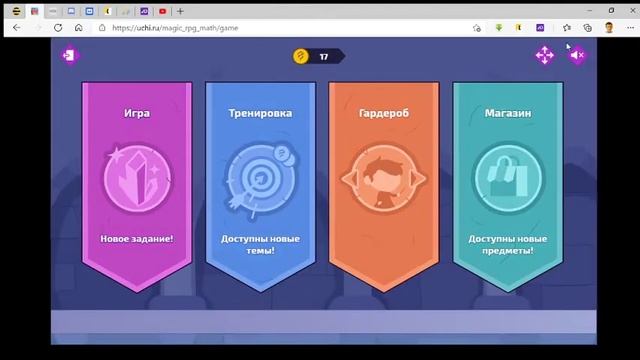Toggle game sound with the muted speaker icon
Image resolution: width=640 pixels, height=360 pixels.
click(x=577, y=55)
